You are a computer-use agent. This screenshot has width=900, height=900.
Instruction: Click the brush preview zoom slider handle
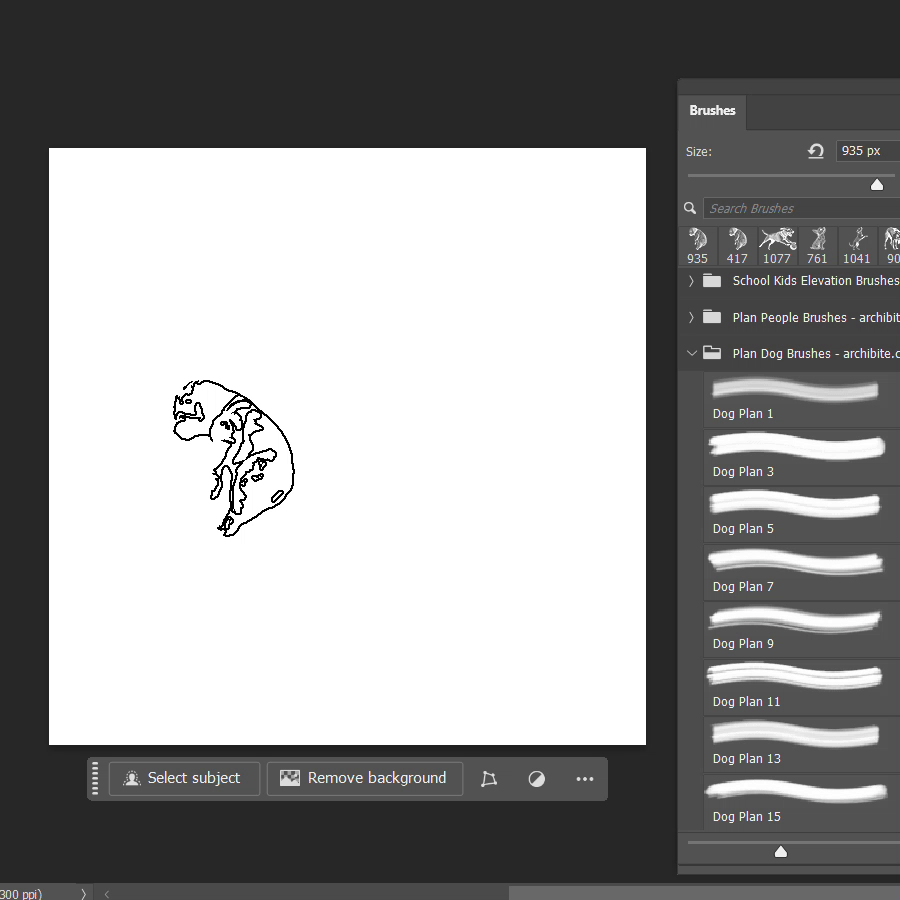coord(781,852)
